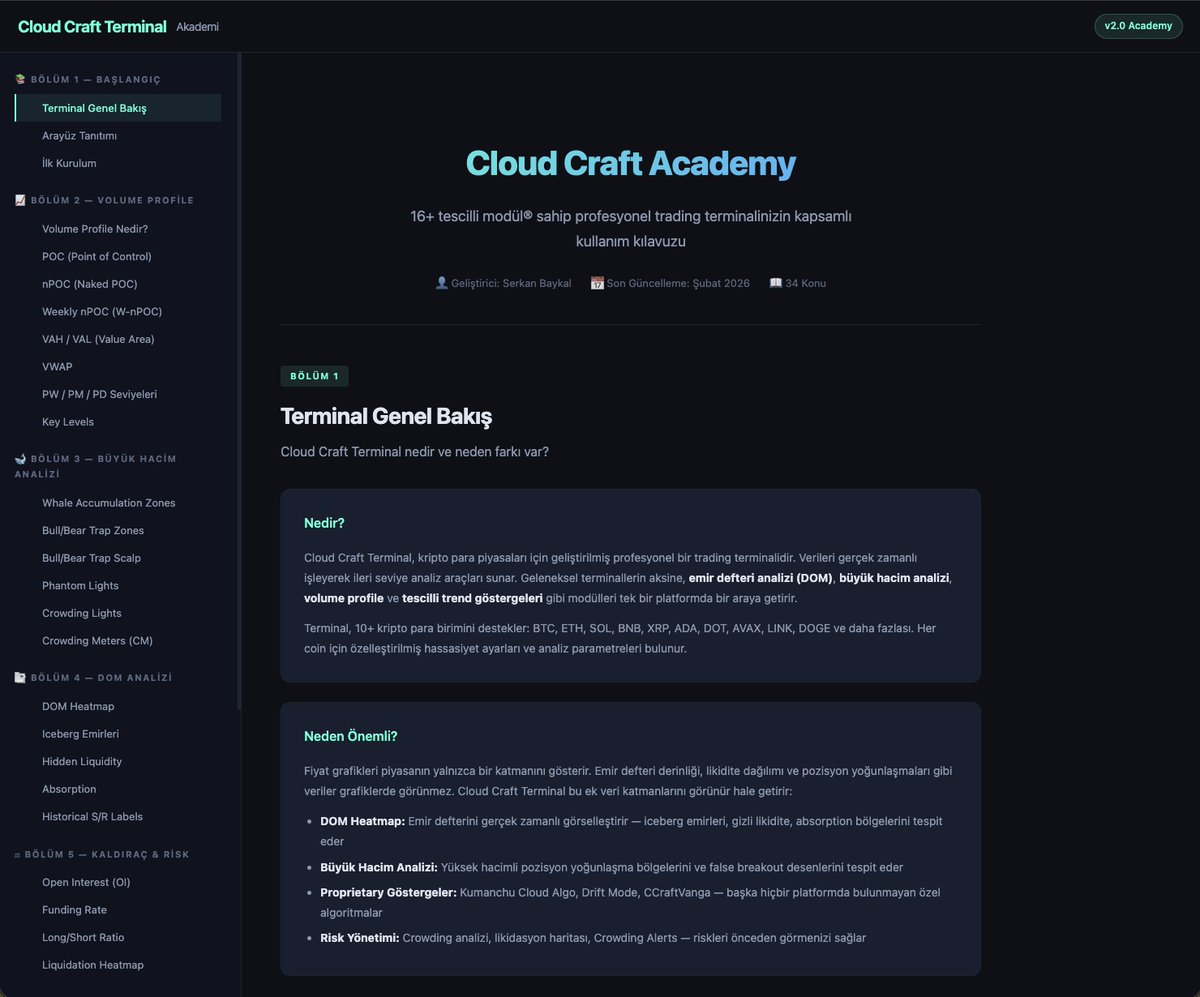Click the Cloud Craft Terminal logo title
Screen dimensions: 1200x997
pyautogui.click(x=92, y=27)
